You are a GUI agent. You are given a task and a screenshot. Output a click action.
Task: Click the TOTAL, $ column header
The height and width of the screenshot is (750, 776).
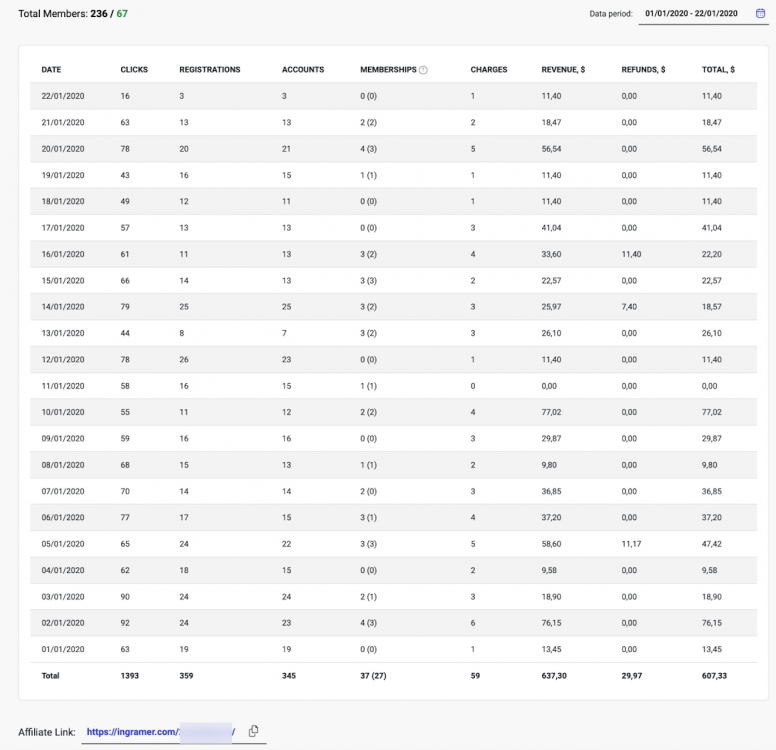tap(718, 70)
